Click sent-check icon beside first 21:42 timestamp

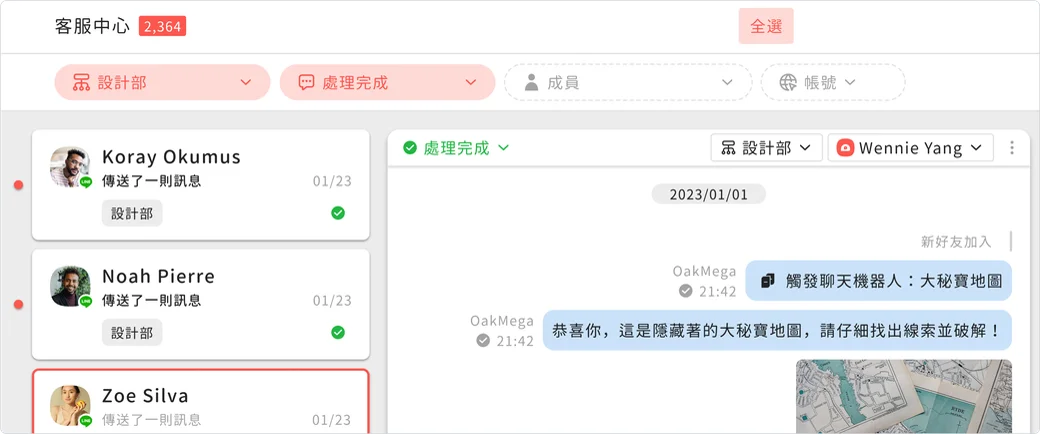[686, 291]
